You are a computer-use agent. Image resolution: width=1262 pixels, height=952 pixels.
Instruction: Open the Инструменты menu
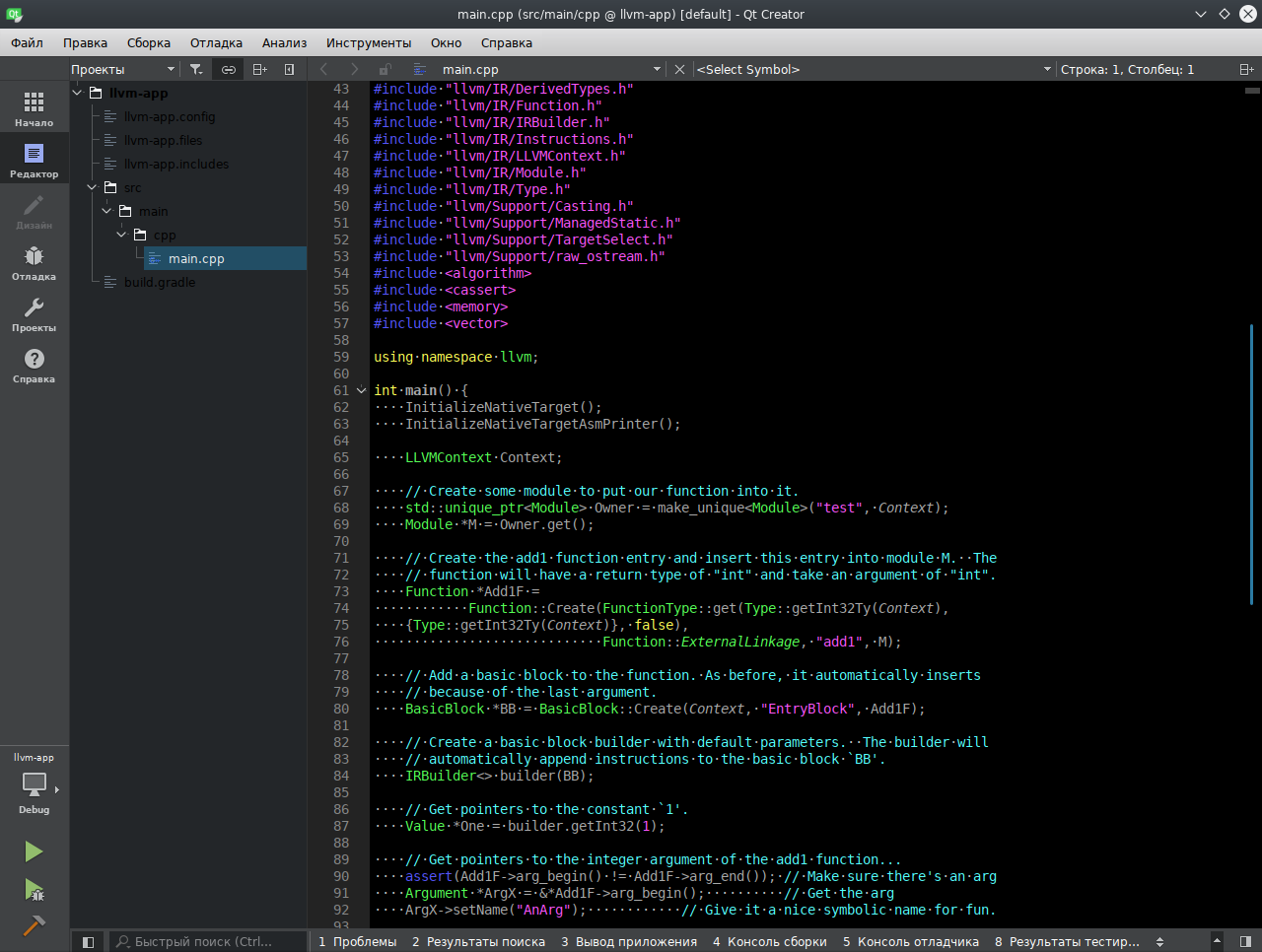(x=369, y=42)
